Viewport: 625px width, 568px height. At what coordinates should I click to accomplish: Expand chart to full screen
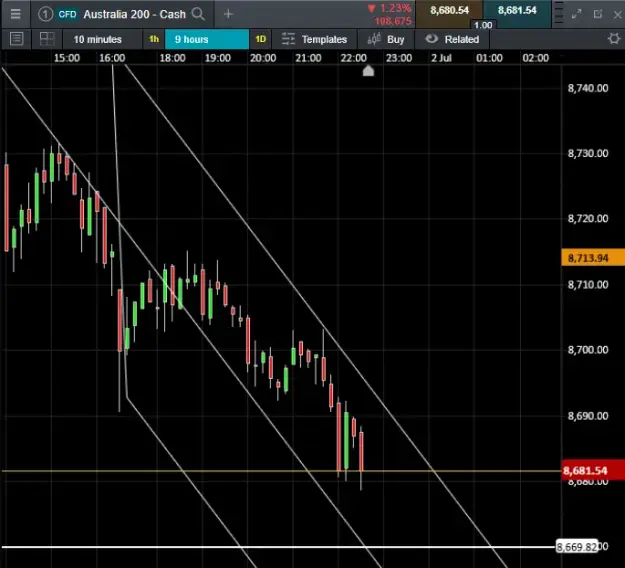point(577,14)
